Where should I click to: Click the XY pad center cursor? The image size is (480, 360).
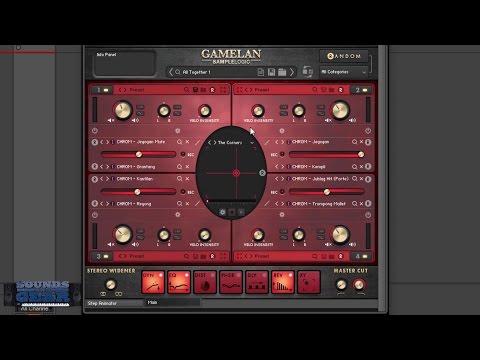click(236, 173)
